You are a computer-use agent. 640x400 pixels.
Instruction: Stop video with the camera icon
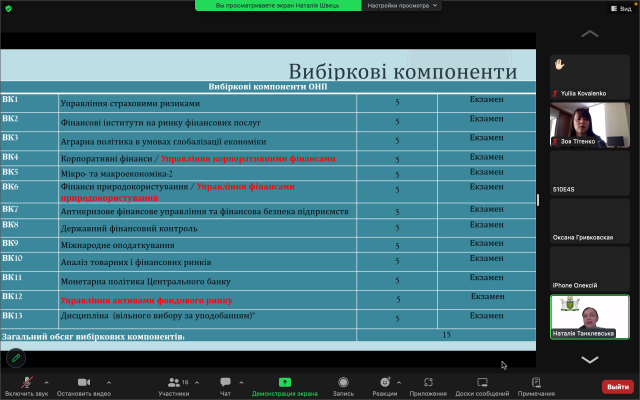coord(84,382)
